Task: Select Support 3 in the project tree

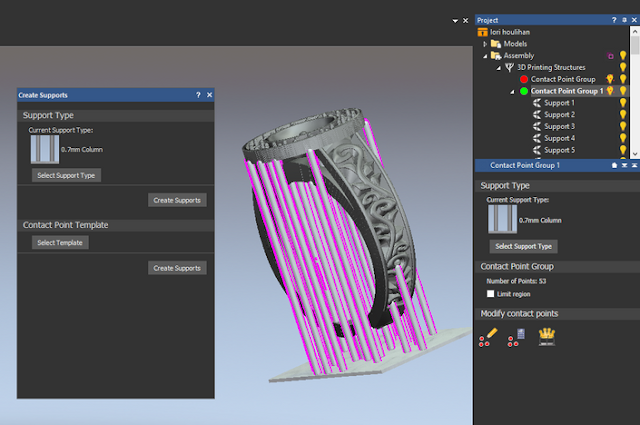Action: pos(559,127)
